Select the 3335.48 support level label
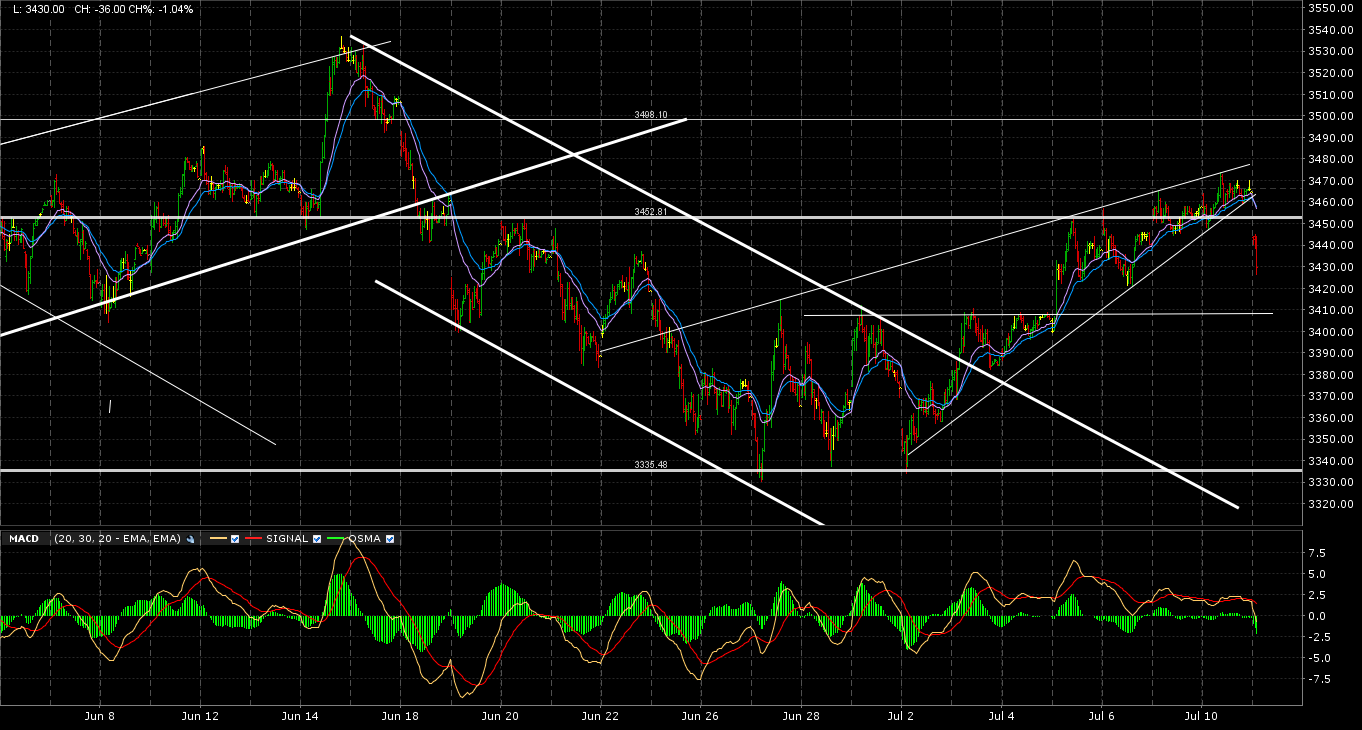Viewport: 1362px width, 730px height. 650,465
